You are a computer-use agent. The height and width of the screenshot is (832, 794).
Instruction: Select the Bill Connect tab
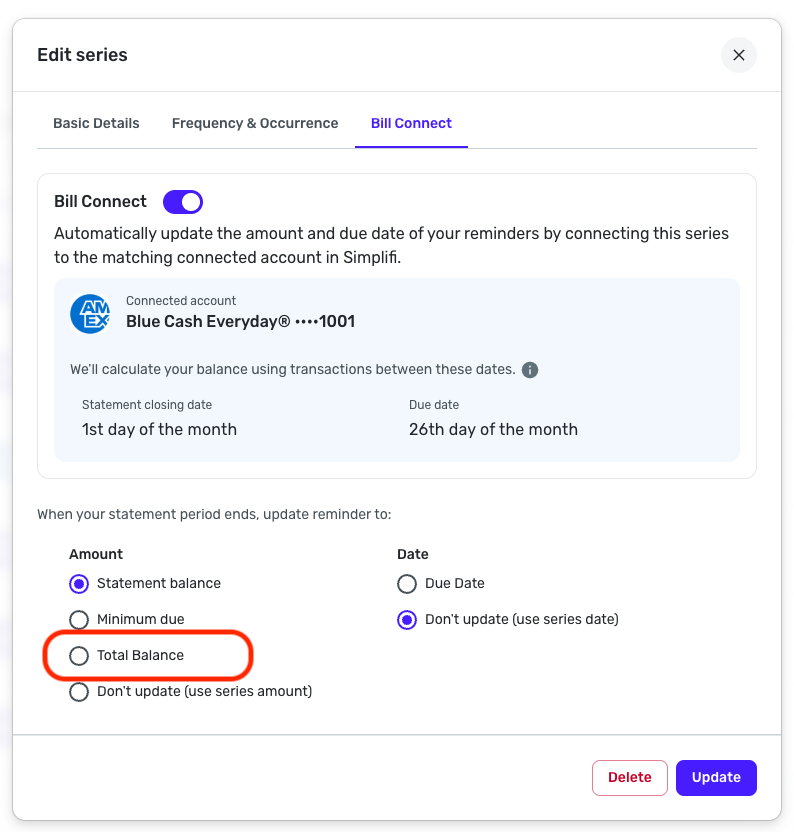(x=411, y=123)
